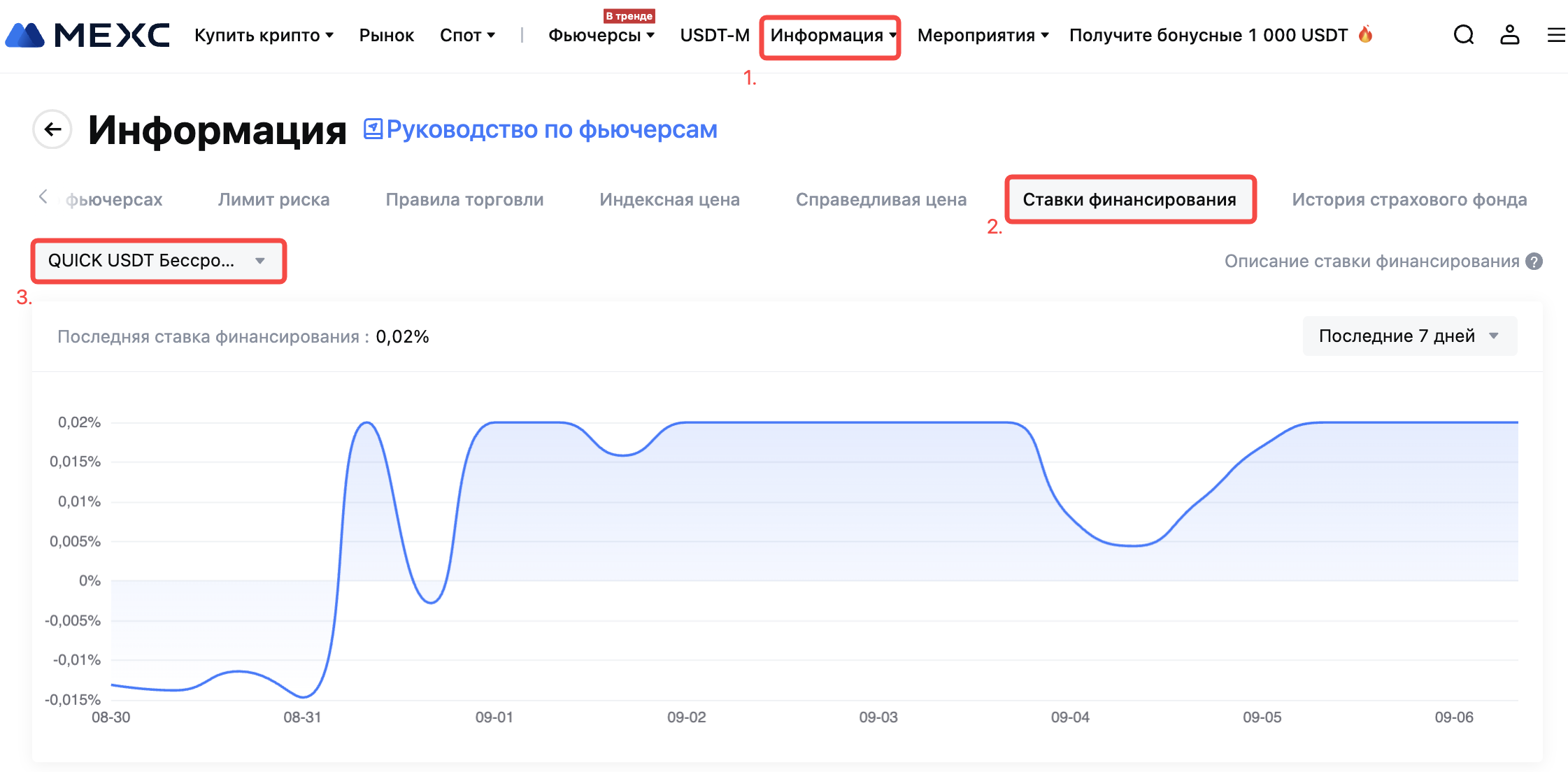Expand the Фьючерсы menu

coord(601,35)
